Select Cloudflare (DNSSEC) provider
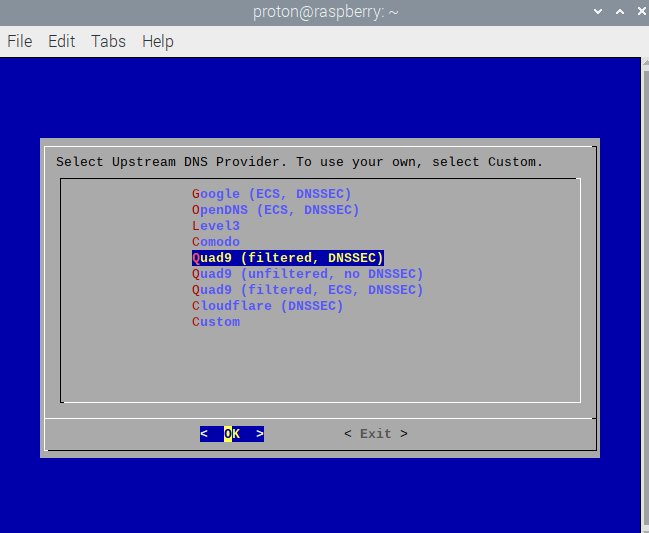The height and width of the screenshot is (533, 649). coord(267,306)
